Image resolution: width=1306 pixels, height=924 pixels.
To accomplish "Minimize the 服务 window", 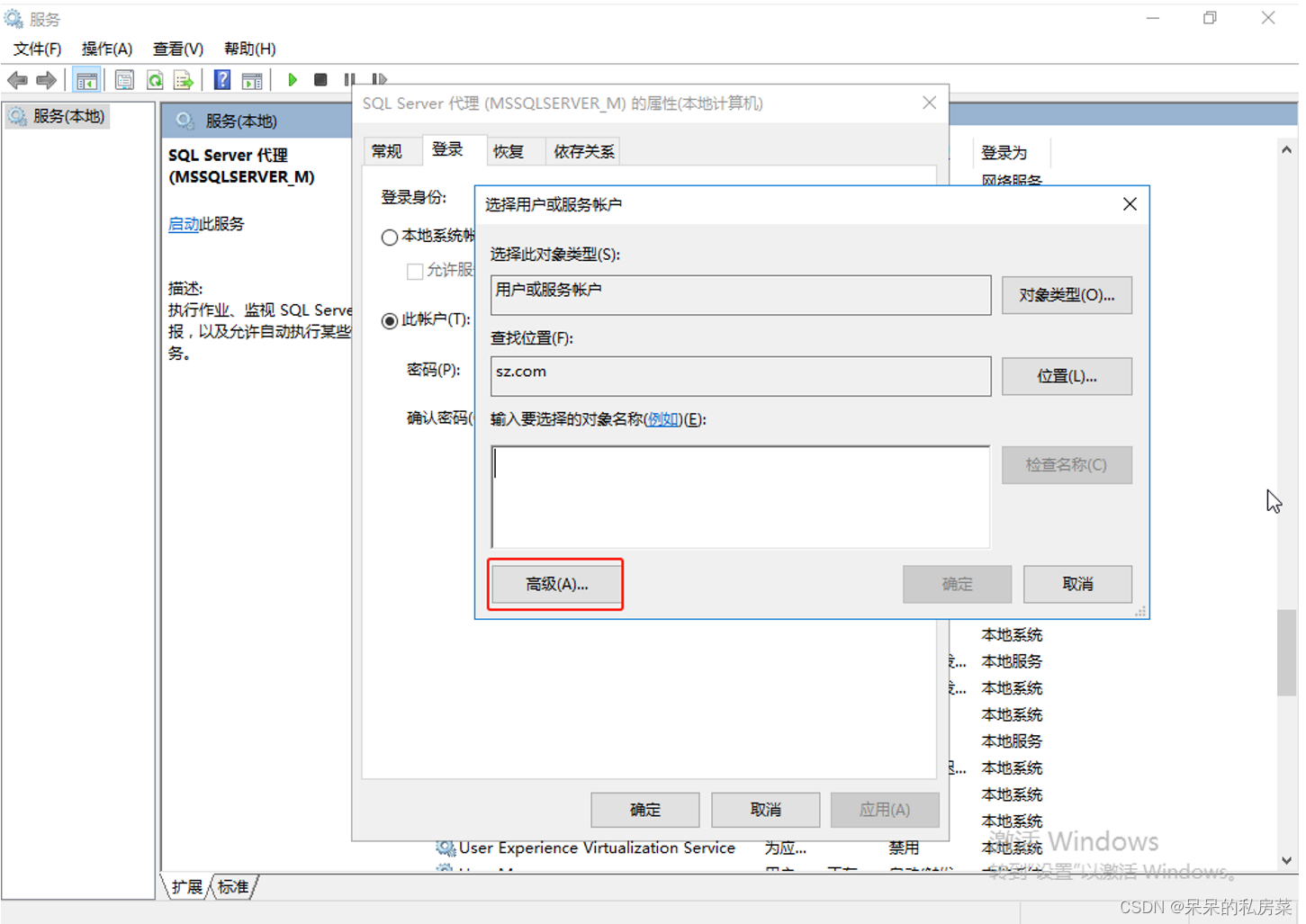I will pyautogui.click(x=1153, y=18).
